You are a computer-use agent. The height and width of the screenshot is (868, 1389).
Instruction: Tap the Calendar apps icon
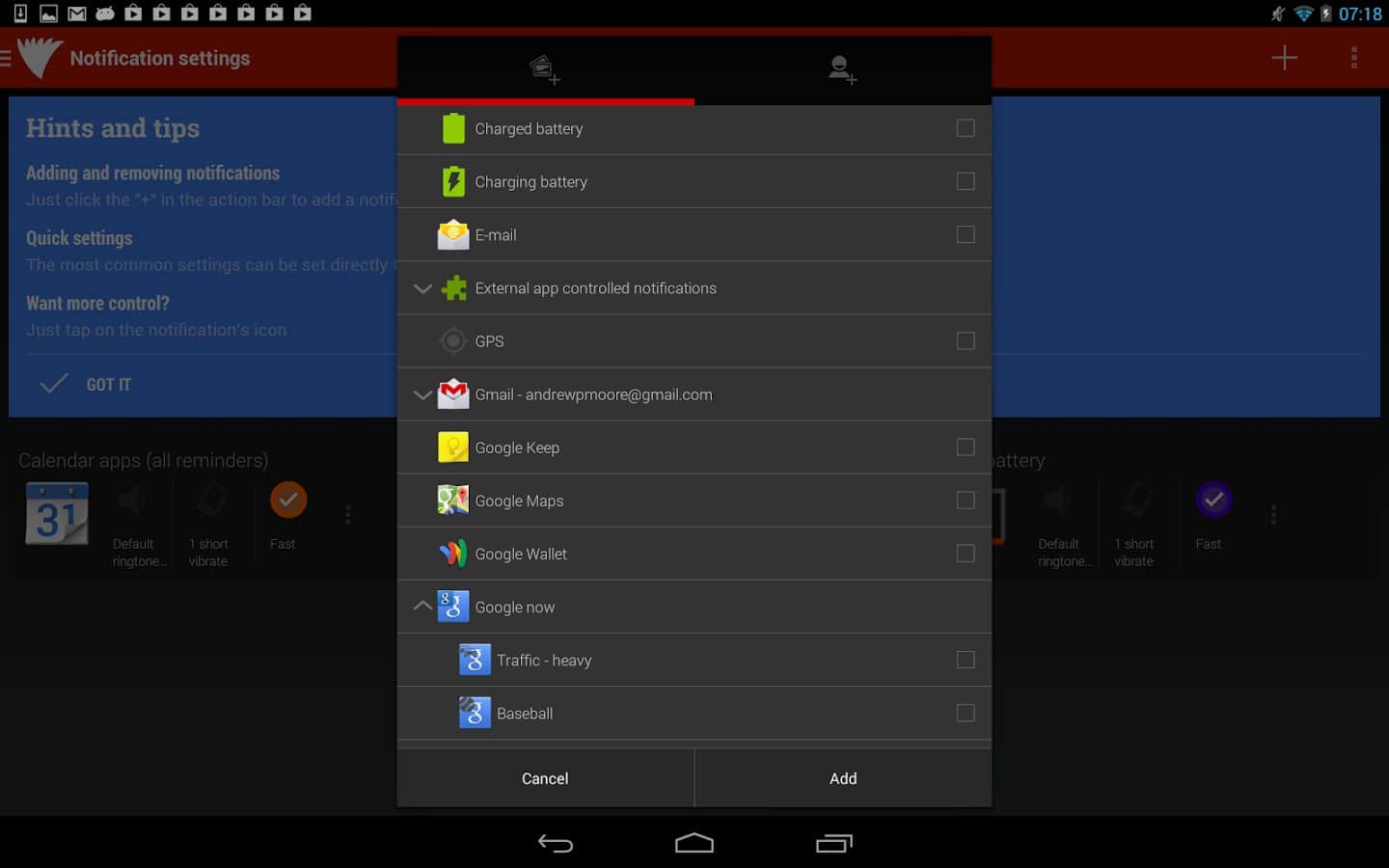(x=57, y=514)
